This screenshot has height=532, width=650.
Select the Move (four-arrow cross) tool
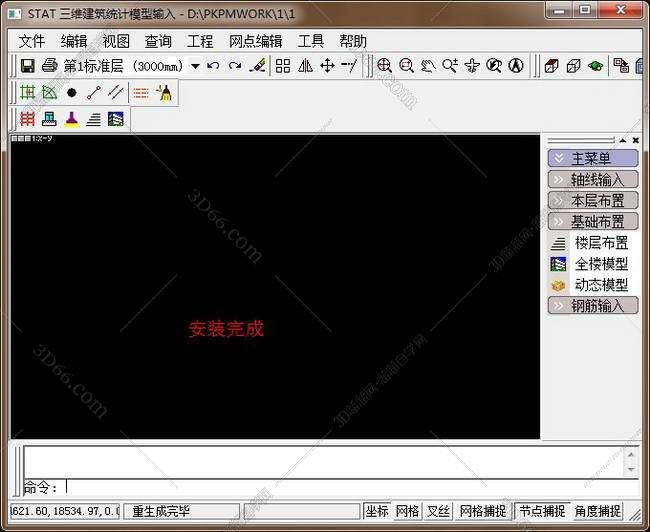point(327,66)
